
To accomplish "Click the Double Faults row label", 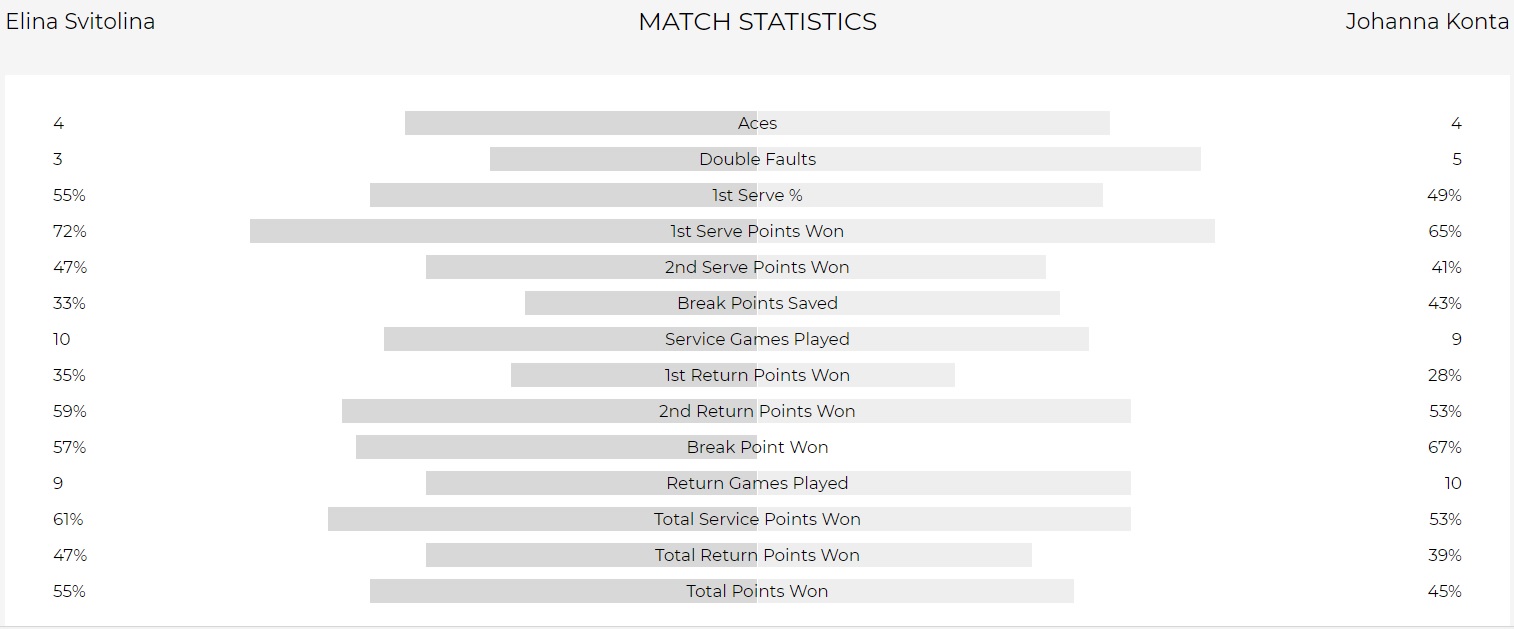I will click(757, 159).
